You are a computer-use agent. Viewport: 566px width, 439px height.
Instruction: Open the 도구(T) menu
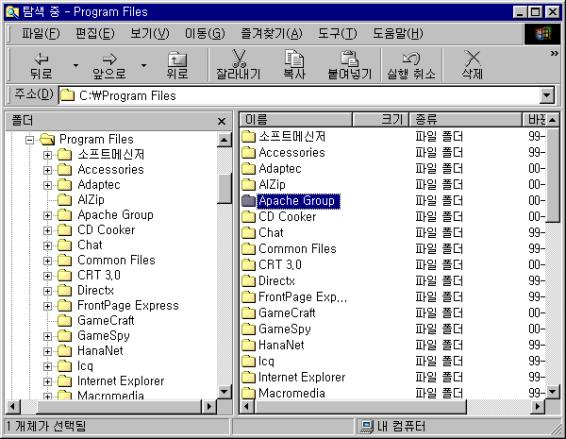point(337,34)
